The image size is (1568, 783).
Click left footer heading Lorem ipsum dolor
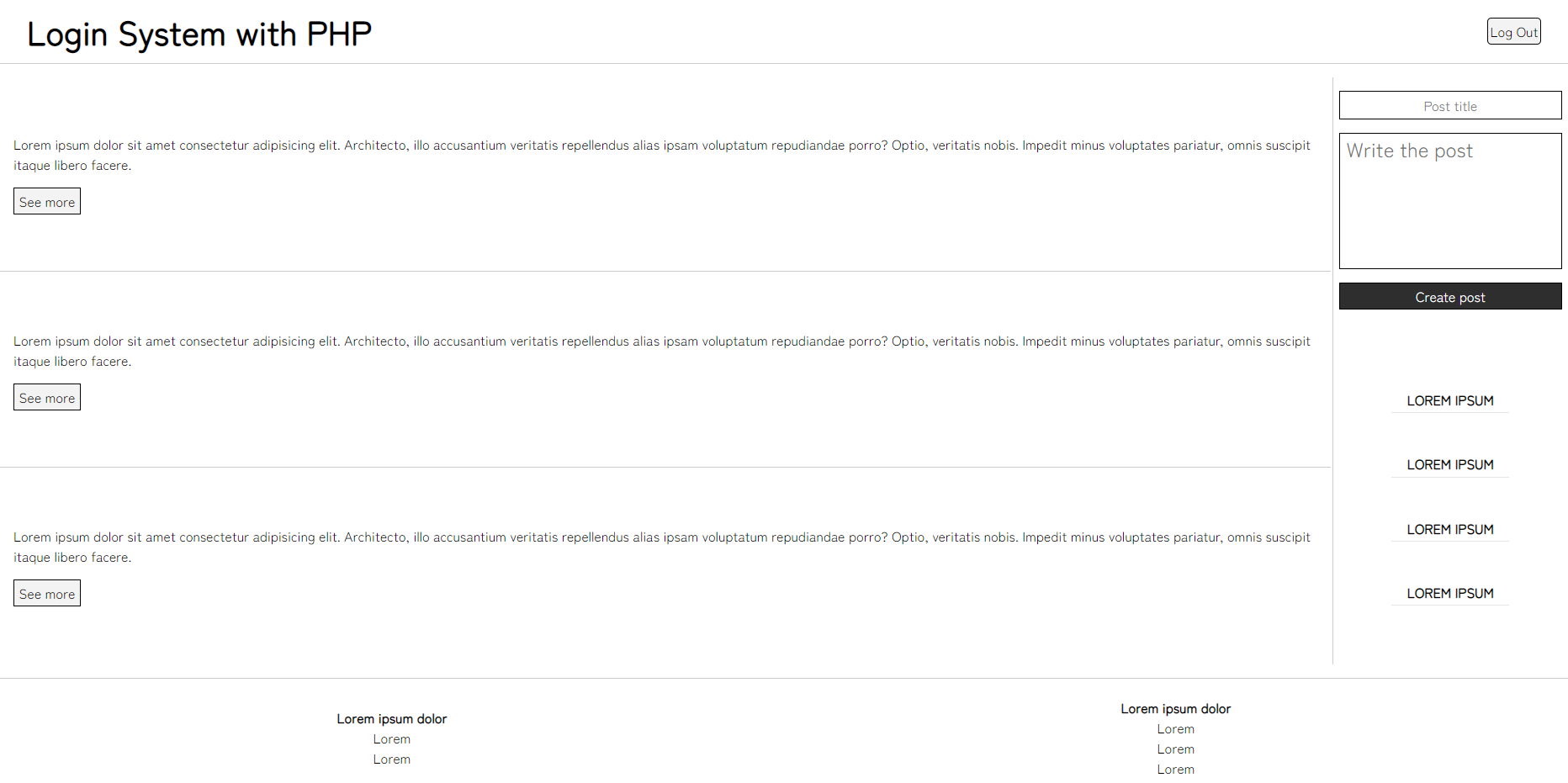coord(392,719)
